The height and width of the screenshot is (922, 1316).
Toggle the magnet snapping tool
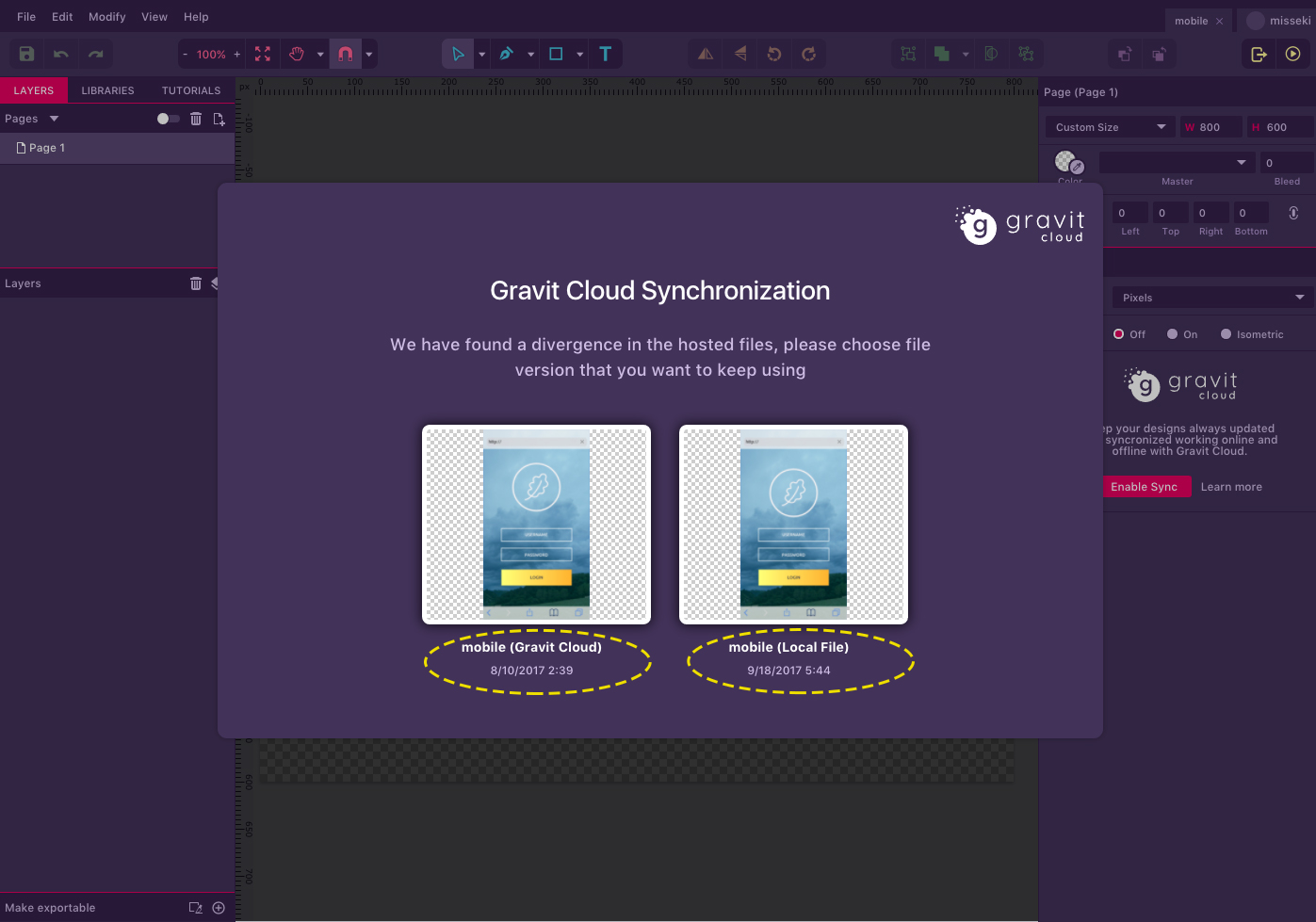346,54
